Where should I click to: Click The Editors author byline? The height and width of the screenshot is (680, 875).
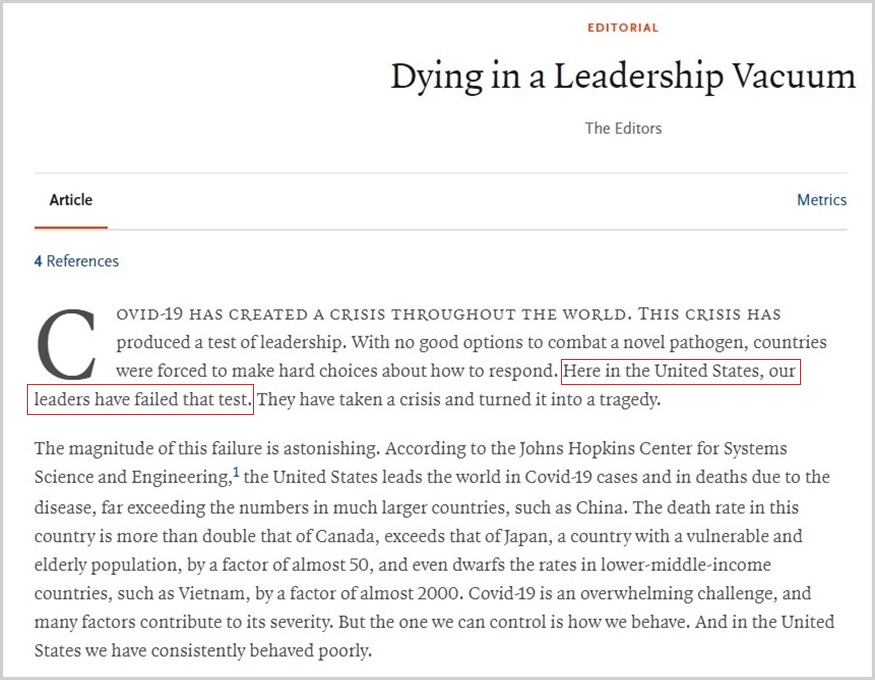pos(623,128)
